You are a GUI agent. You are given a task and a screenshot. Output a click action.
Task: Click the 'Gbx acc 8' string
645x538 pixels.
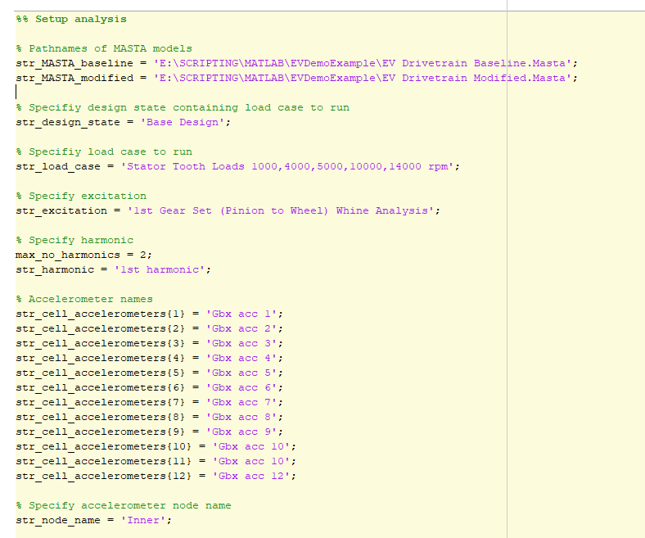pyautogui.click(x=241, y=417)
